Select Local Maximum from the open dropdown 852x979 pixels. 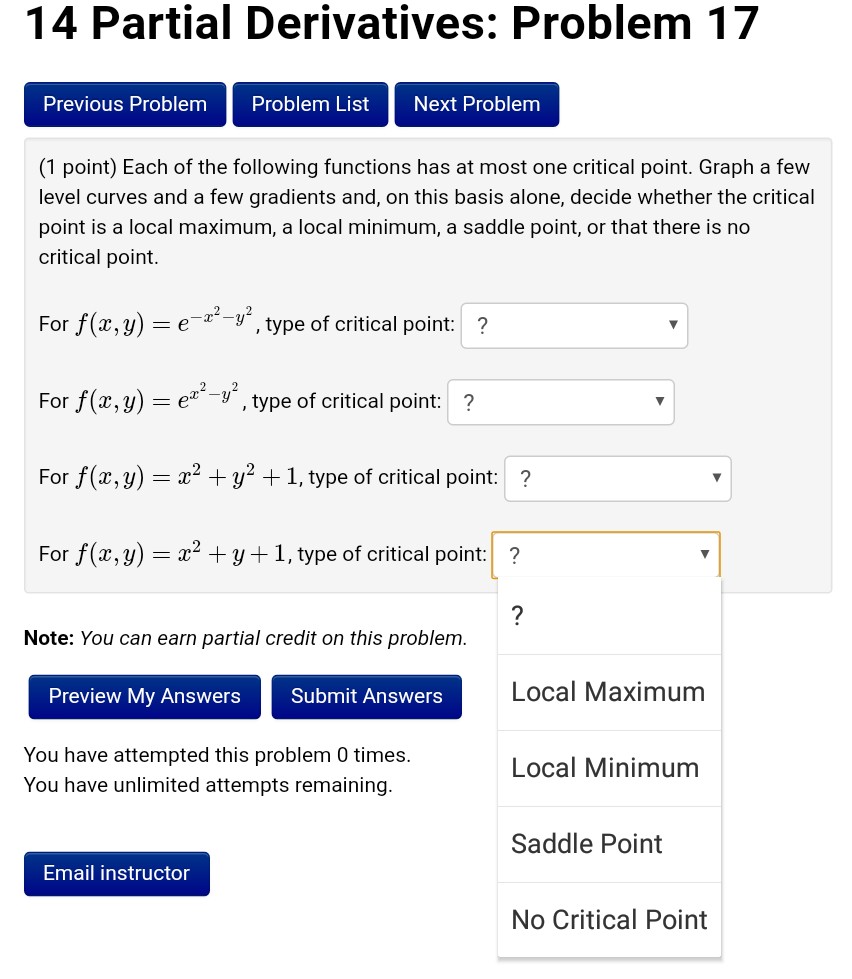click(608, 691)
